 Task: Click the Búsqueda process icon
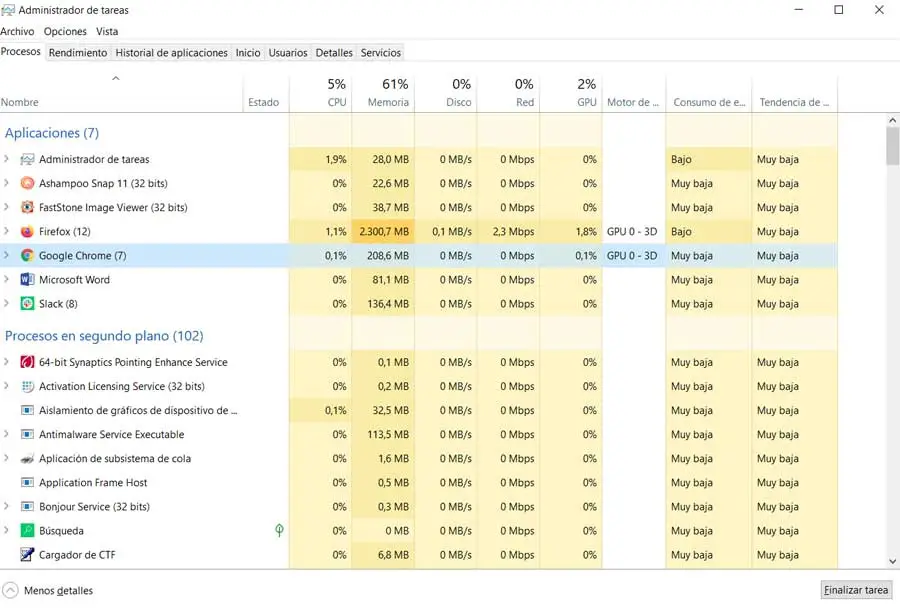click(x=27, y=531)
